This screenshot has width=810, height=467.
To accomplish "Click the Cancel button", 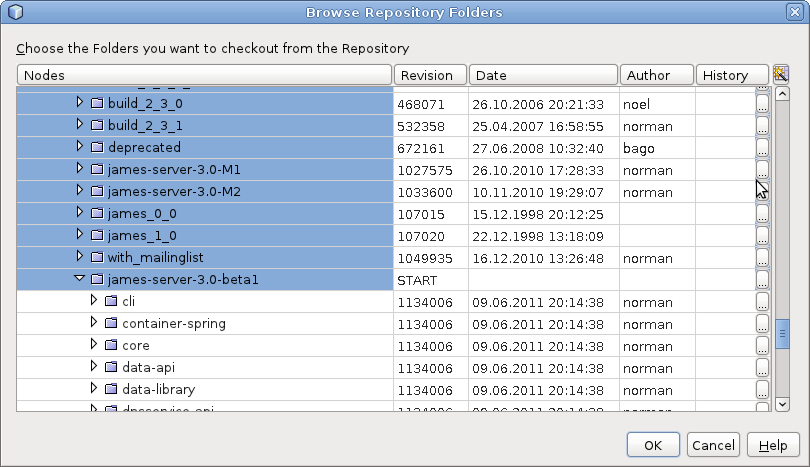I will (x=713, y=445).
